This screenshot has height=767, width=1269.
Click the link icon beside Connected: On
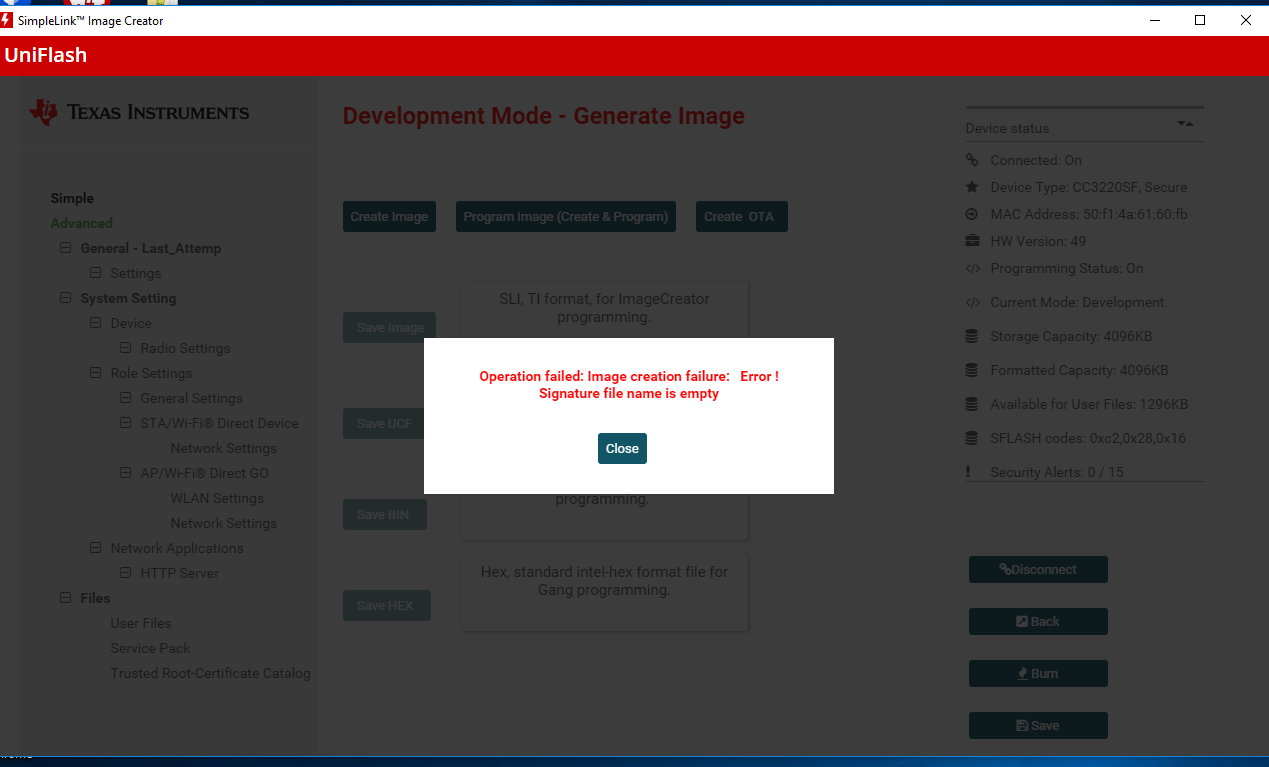pos(972,160)
